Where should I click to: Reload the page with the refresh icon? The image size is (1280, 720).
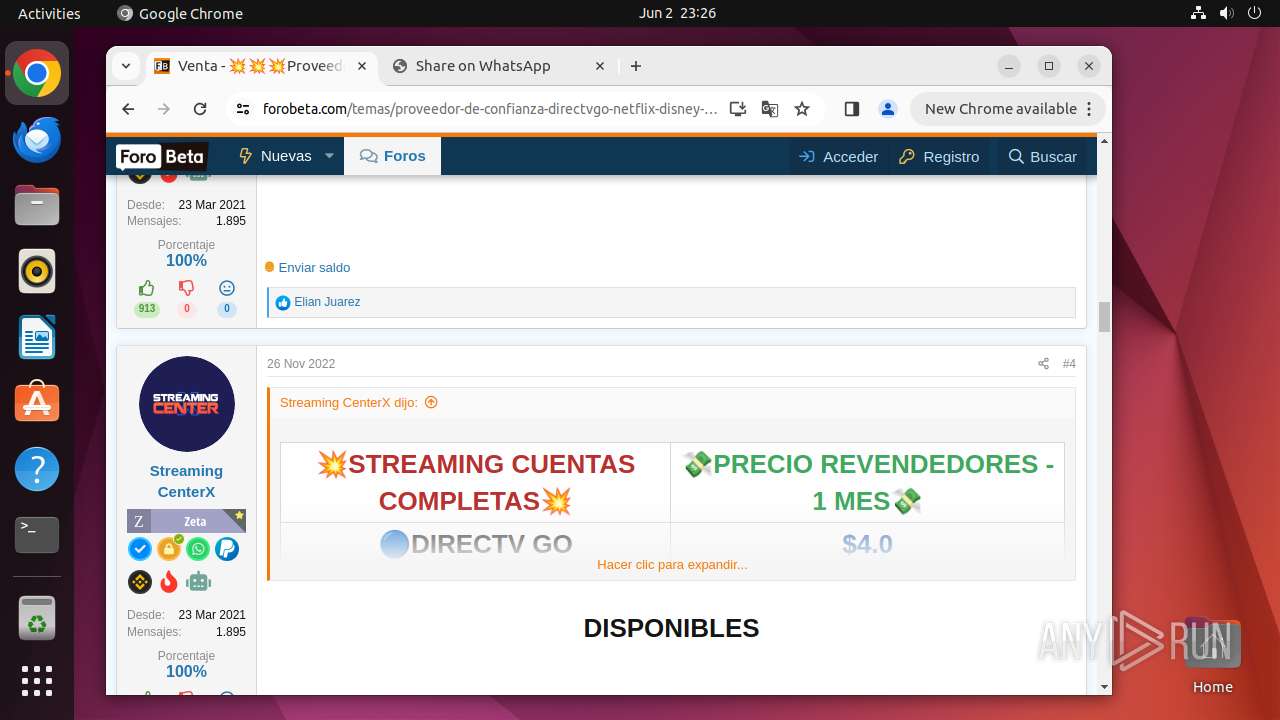coord(200,109)
